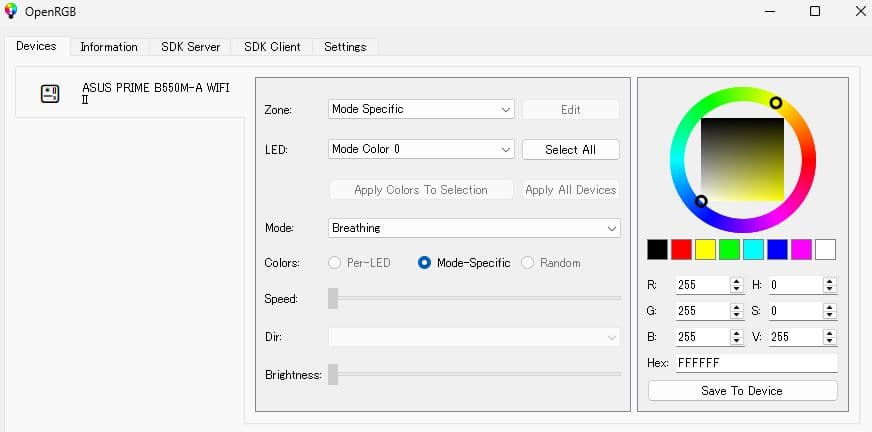Screen dimensions: 872x432
Task: Decrement G value with down arrow
Action: coord(737,315)
